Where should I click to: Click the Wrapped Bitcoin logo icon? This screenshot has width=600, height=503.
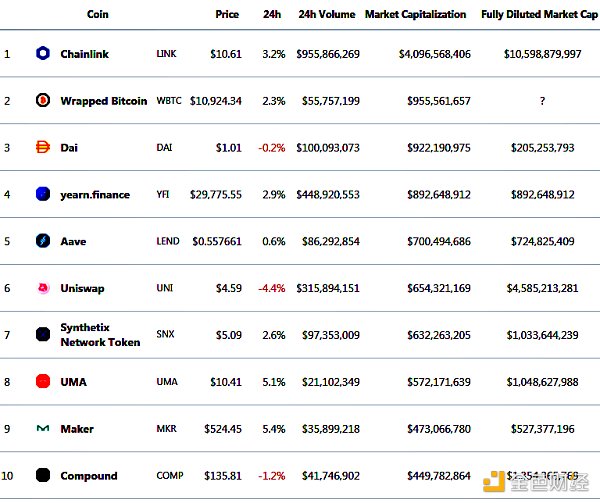[43, 100]
